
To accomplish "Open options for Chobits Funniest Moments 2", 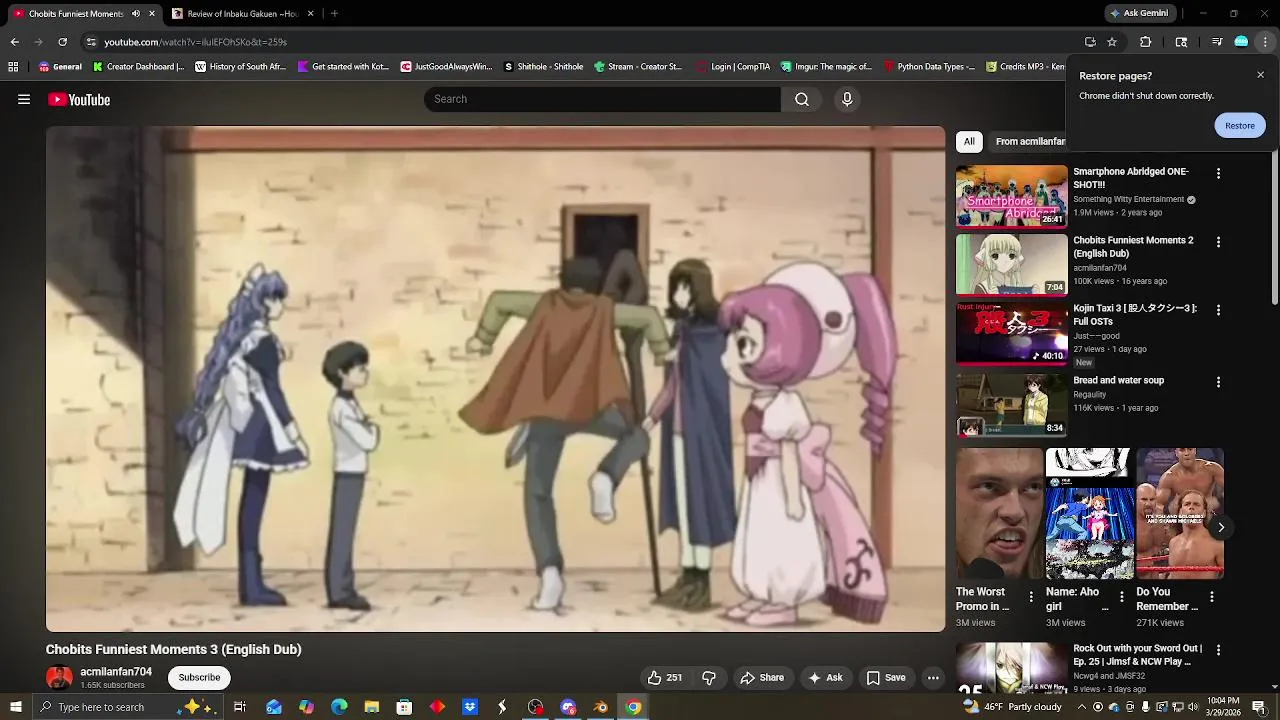I will pos(1218,242).
